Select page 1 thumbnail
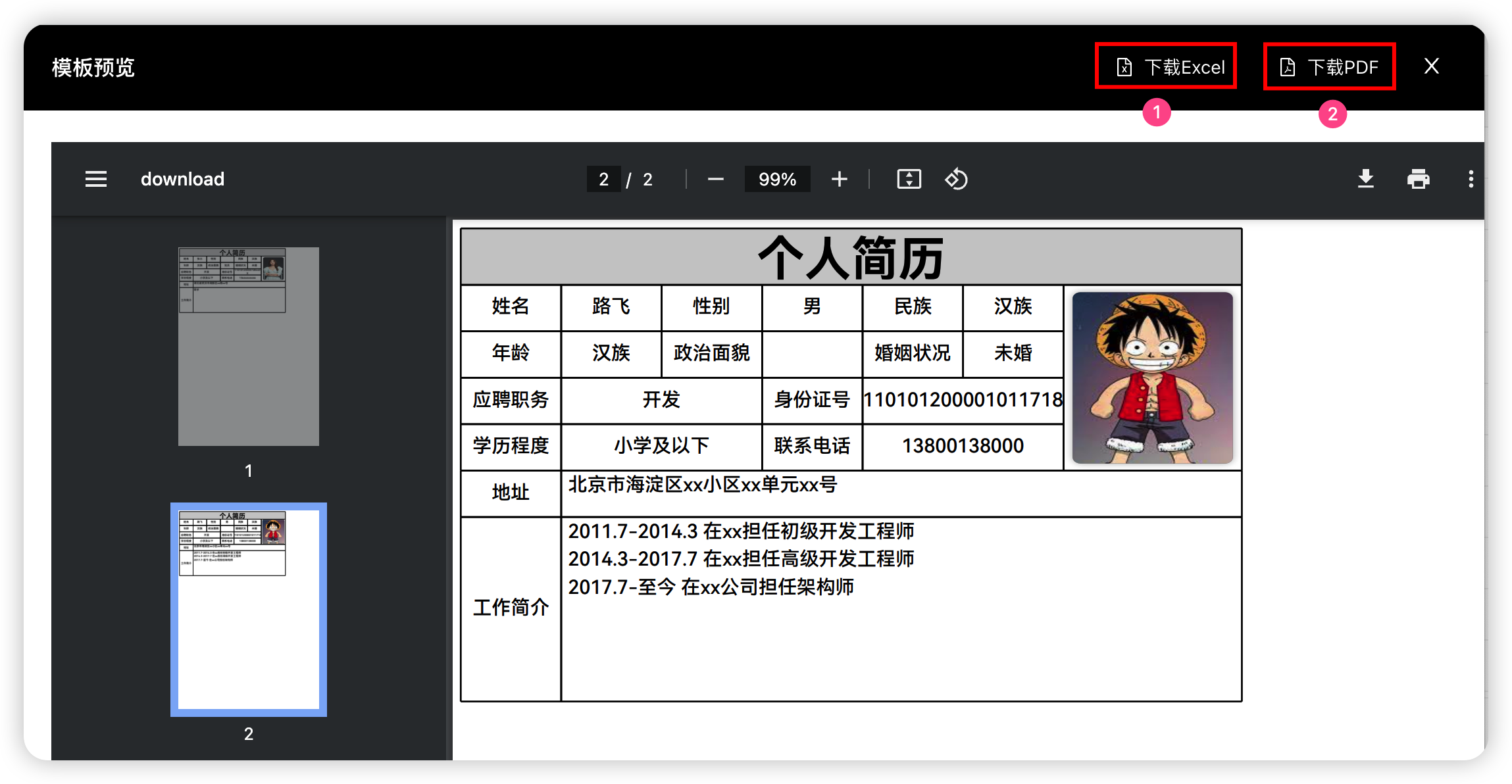This screenshot has height=784, width=1512. pyautogui.click(x=249, y=346)
